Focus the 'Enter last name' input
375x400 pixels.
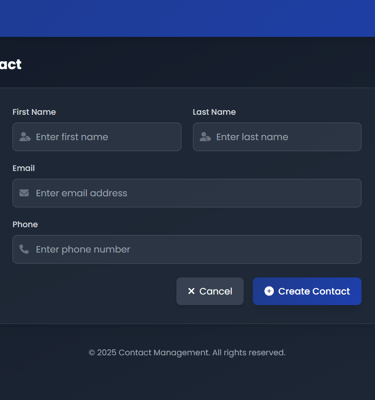point(277,137)
